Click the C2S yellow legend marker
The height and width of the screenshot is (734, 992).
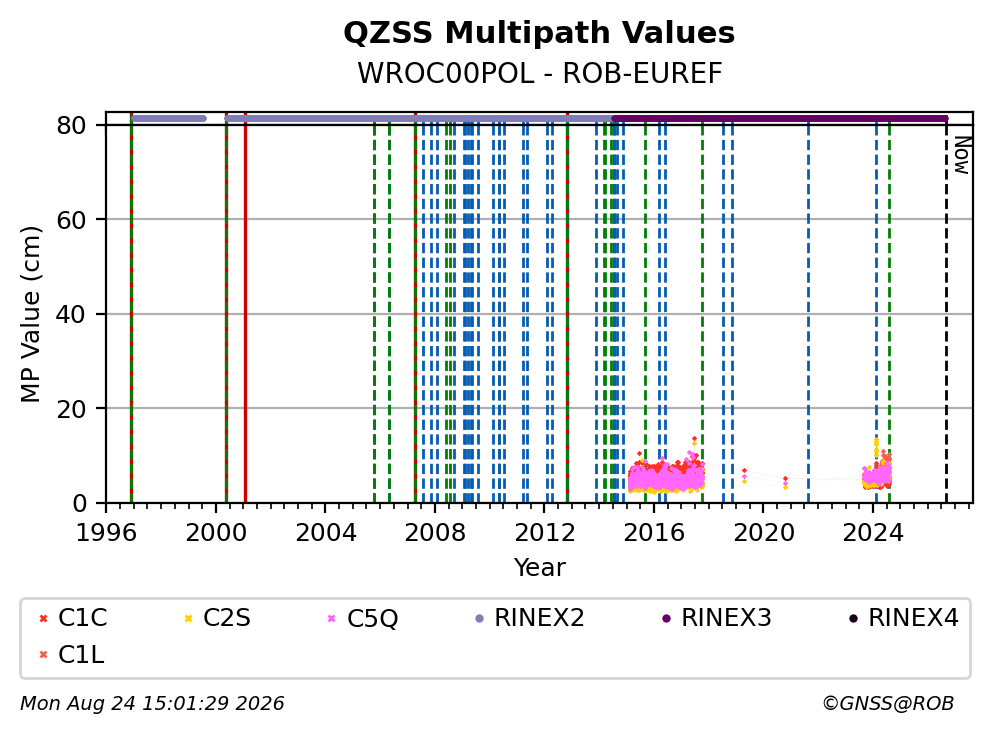(188, 618)
